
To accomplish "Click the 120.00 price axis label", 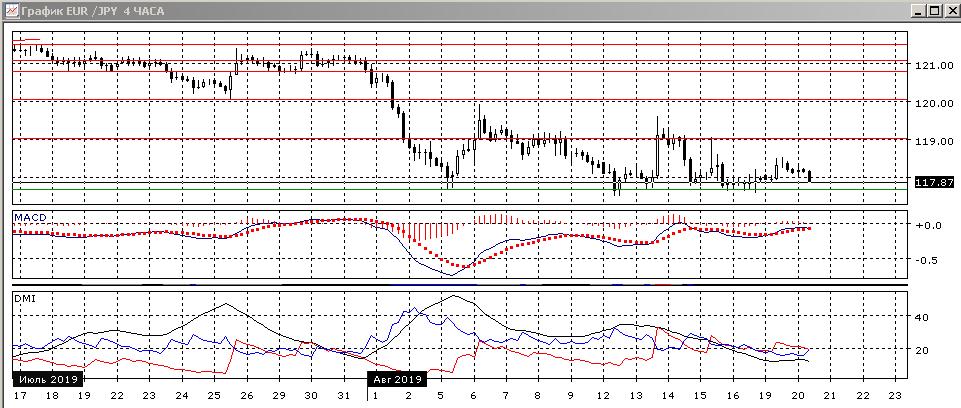I will click(933, 103).
